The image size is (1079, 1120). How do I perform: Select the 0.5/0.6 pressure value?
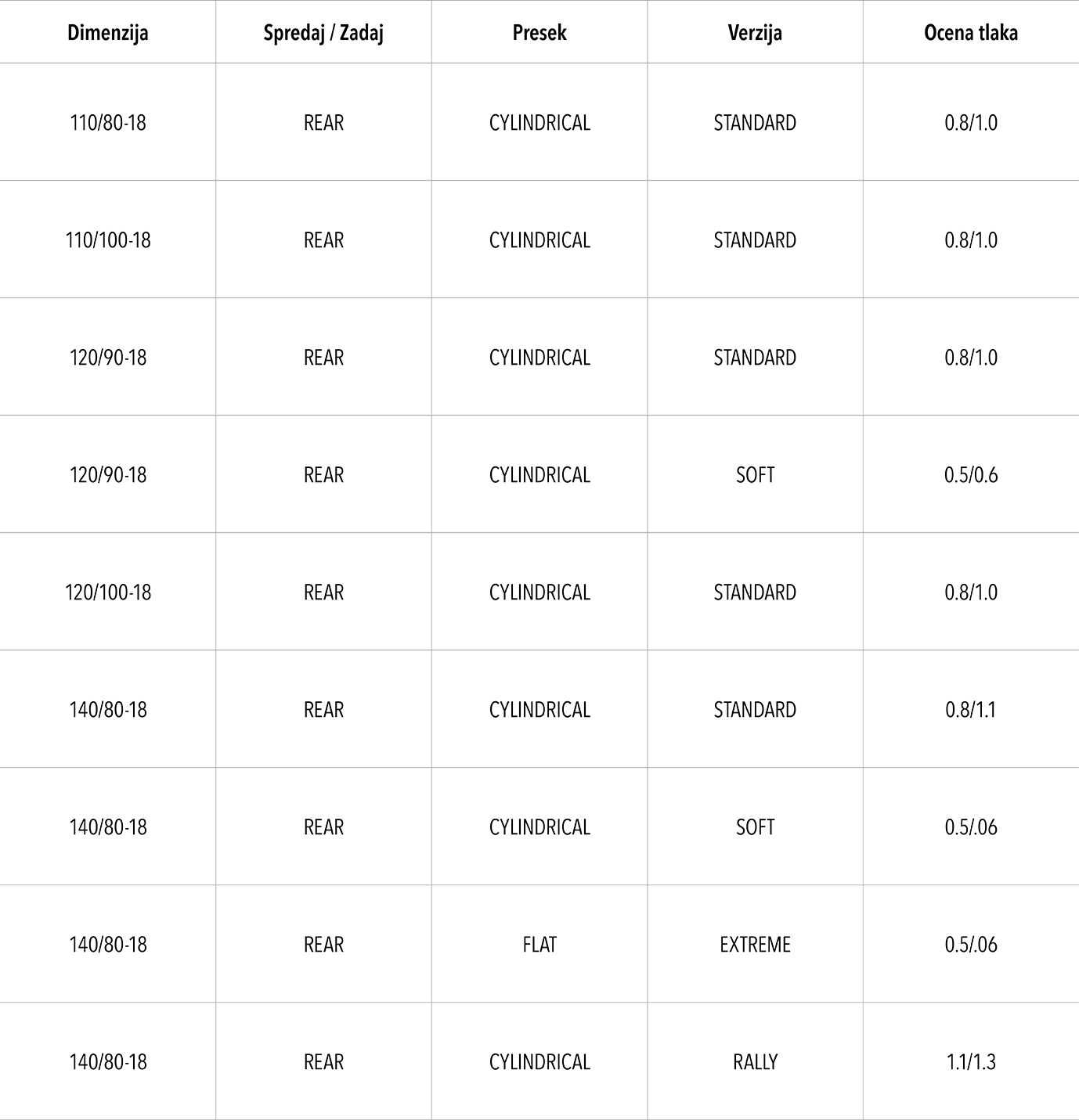click(x=971, y=475)
